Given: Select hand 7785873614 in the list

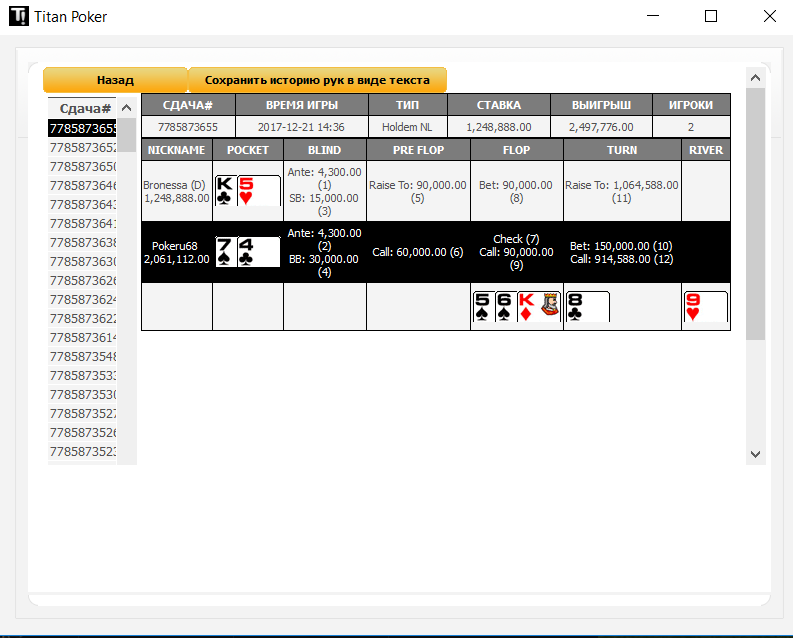Looking at the screenshot, I should tap(82, 338).
